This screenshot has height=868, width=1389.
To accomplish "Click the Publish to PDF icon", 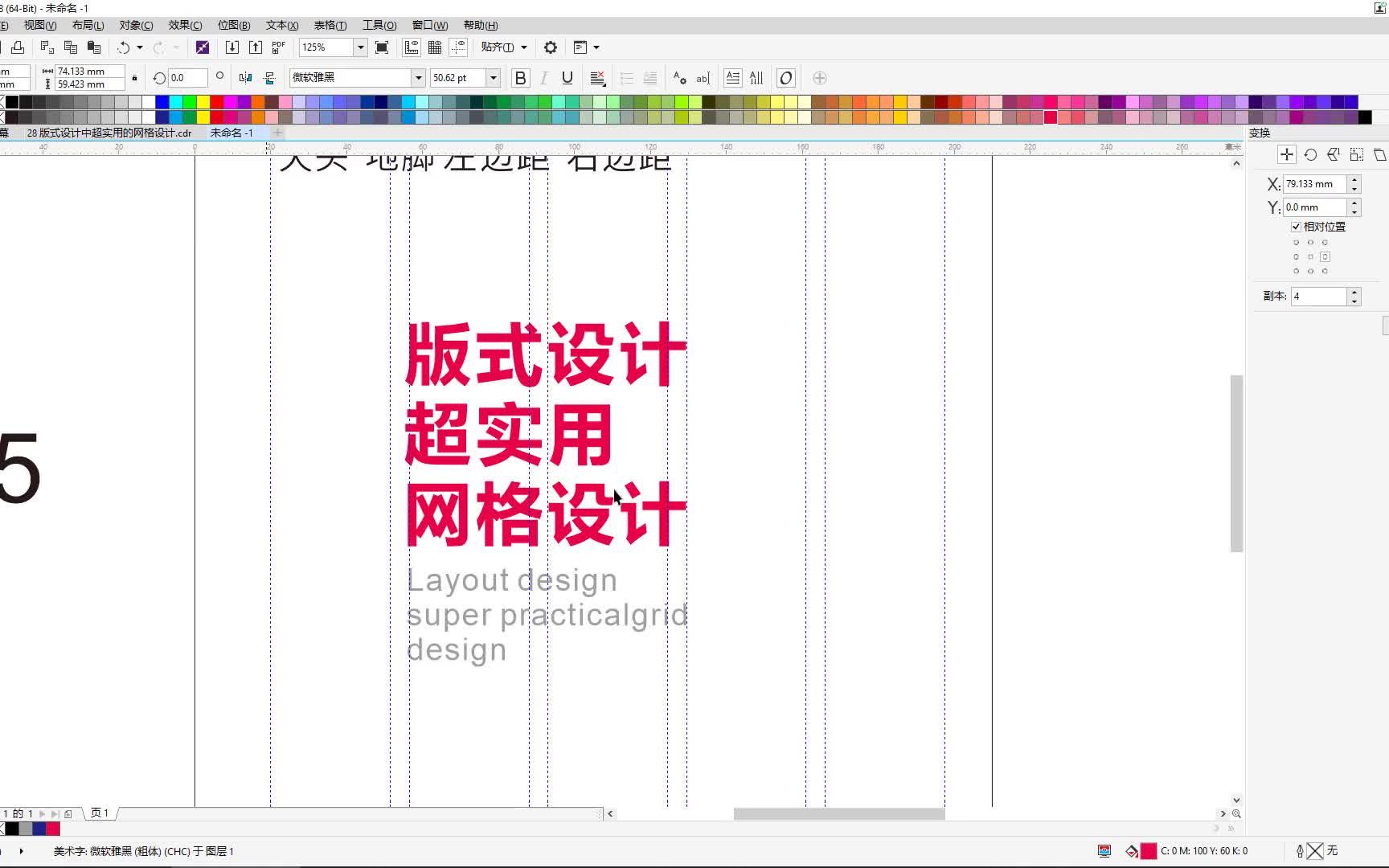I will click(x=278, y=47).
